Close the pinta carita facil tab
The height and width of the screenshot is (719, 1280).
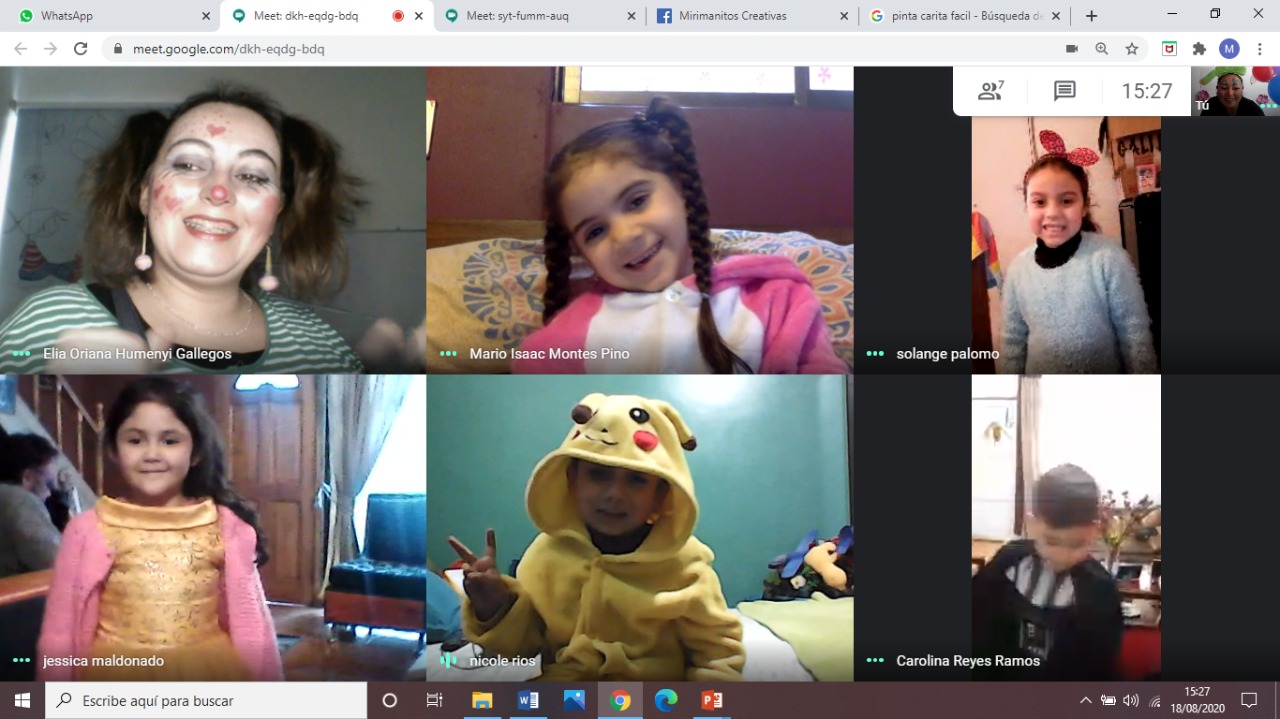(1056, 16)
